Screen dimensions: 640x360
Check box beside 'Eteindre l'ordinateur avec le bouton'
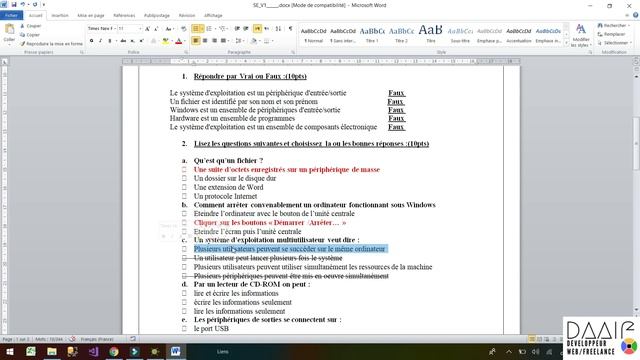pyautogui.click(x=184, y=213)
